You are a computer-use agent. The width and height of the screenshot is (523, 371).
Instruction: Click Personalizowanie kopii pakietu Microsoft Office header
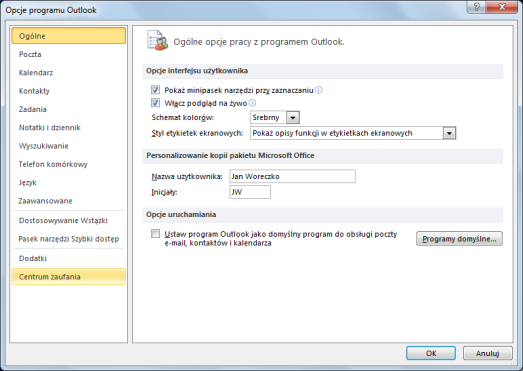pyautogui.click(x=322, y=156)
